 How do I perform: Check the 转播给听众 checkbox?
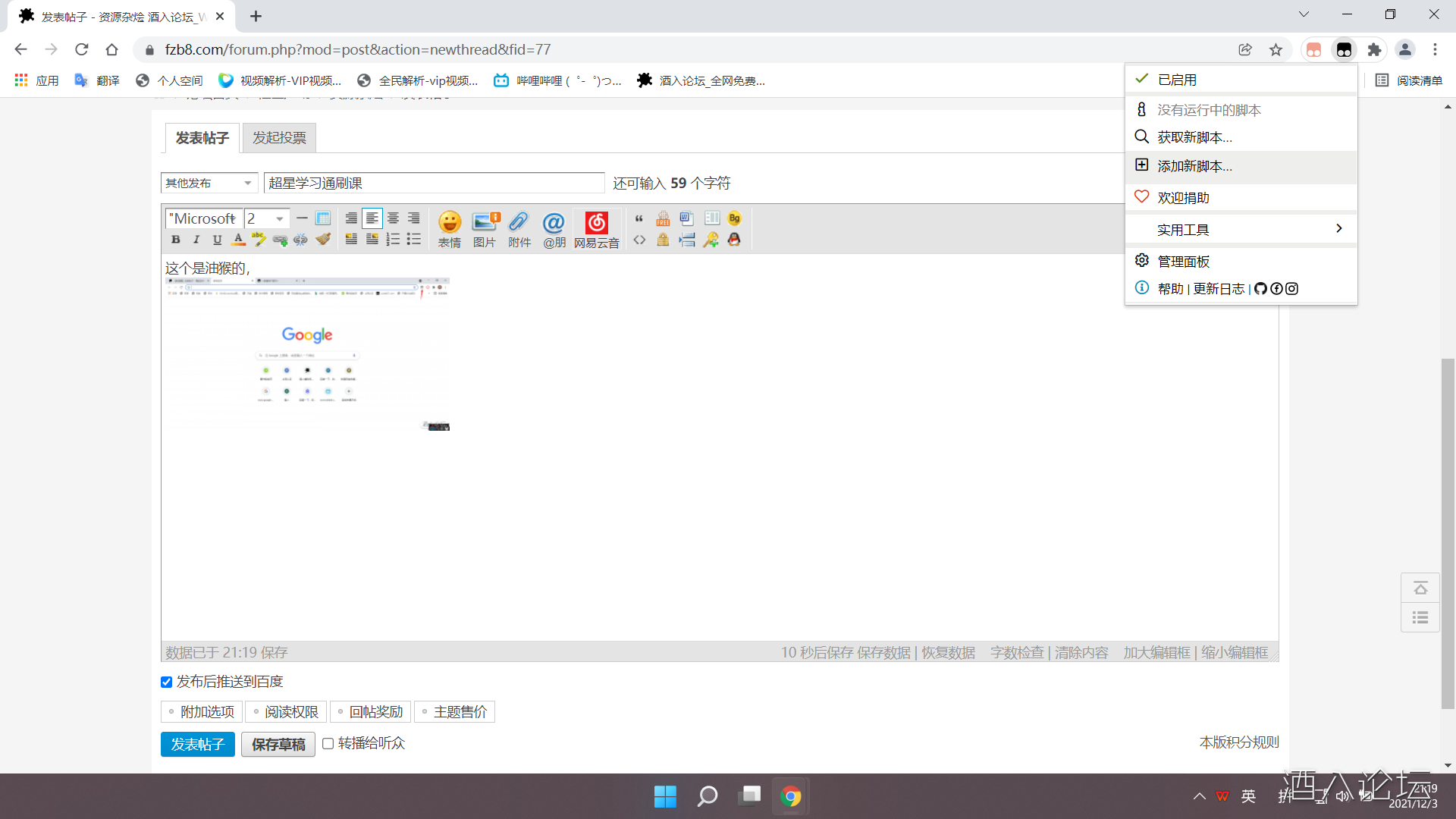[x=328, y=744]
